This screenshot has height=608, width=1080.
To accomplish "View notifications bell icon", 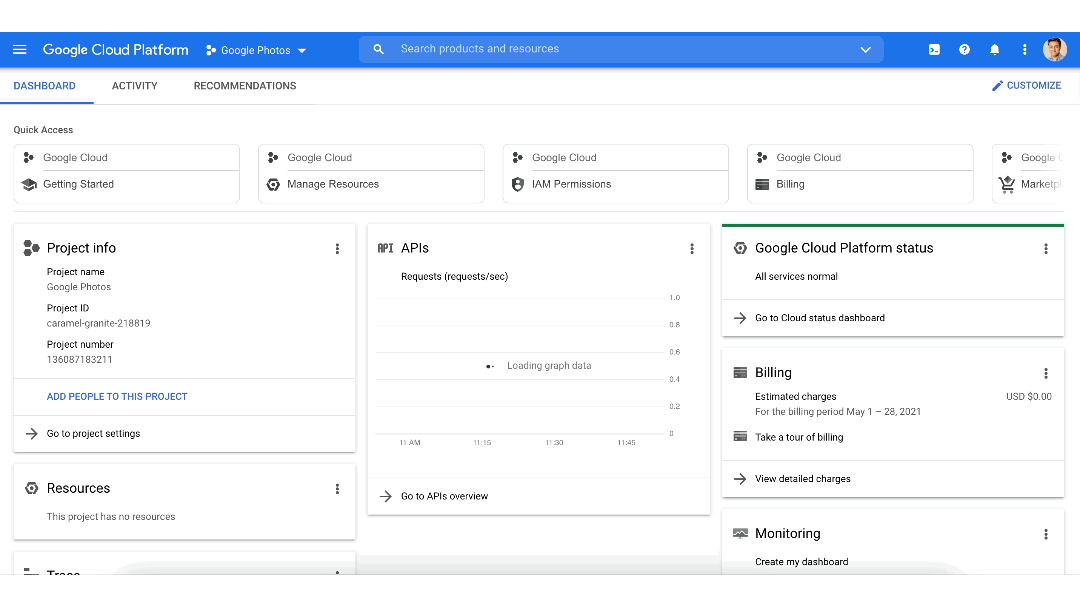I will coord(994,50).
